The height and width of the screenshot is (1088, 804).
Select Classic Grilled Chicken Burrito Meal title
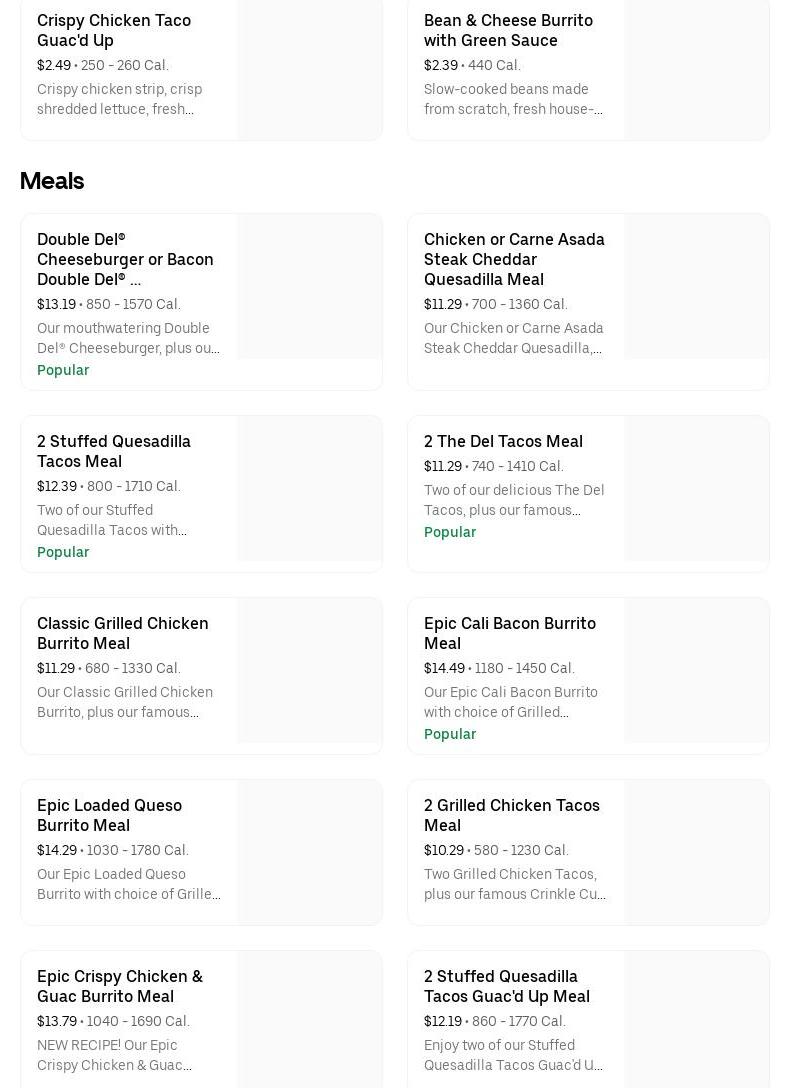click(123, 633)
